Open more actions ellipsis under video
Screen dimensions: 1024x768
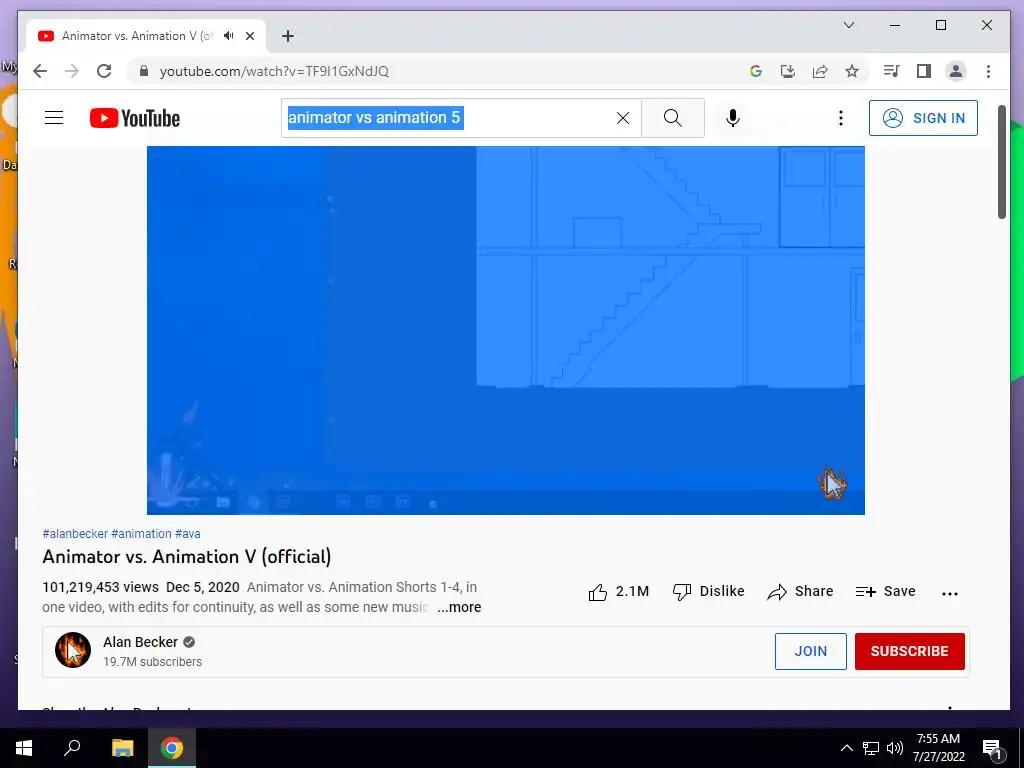(x=950, y=593)
